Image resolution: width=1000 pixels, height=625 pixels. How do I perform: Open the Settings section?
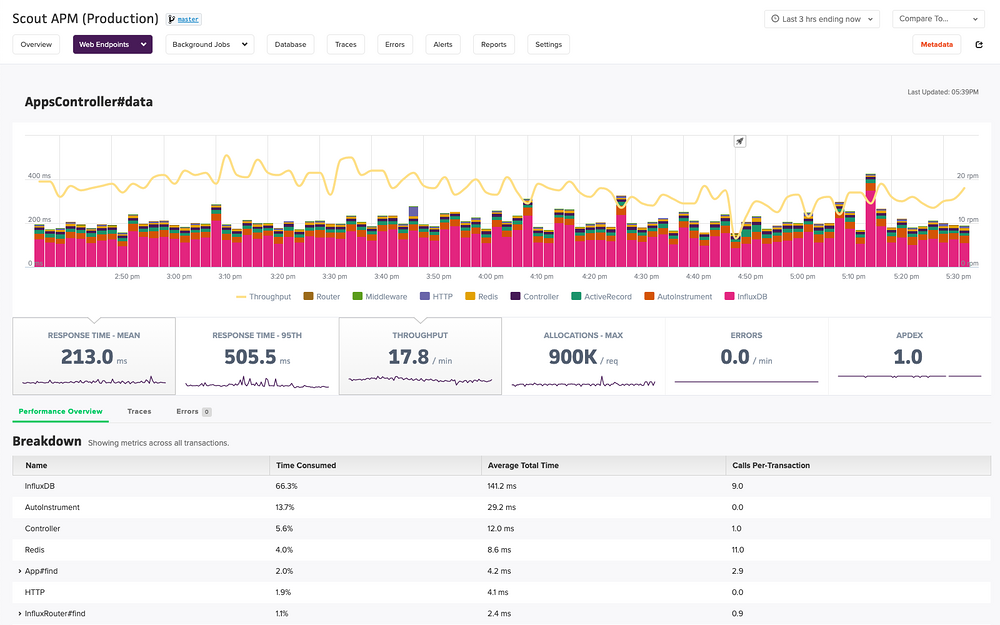pyautogui.click(x=548, y=45)
